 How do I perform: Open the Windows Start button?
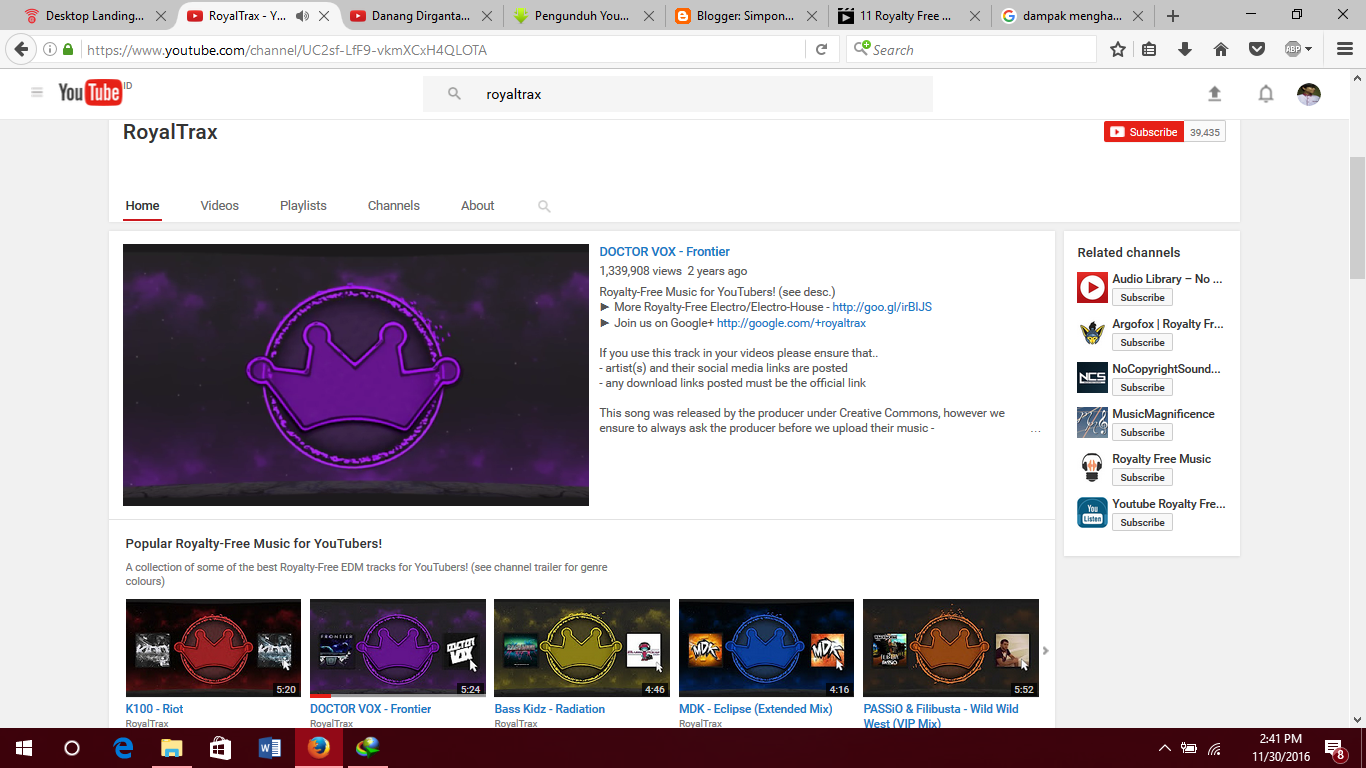[x=24, y=748]
